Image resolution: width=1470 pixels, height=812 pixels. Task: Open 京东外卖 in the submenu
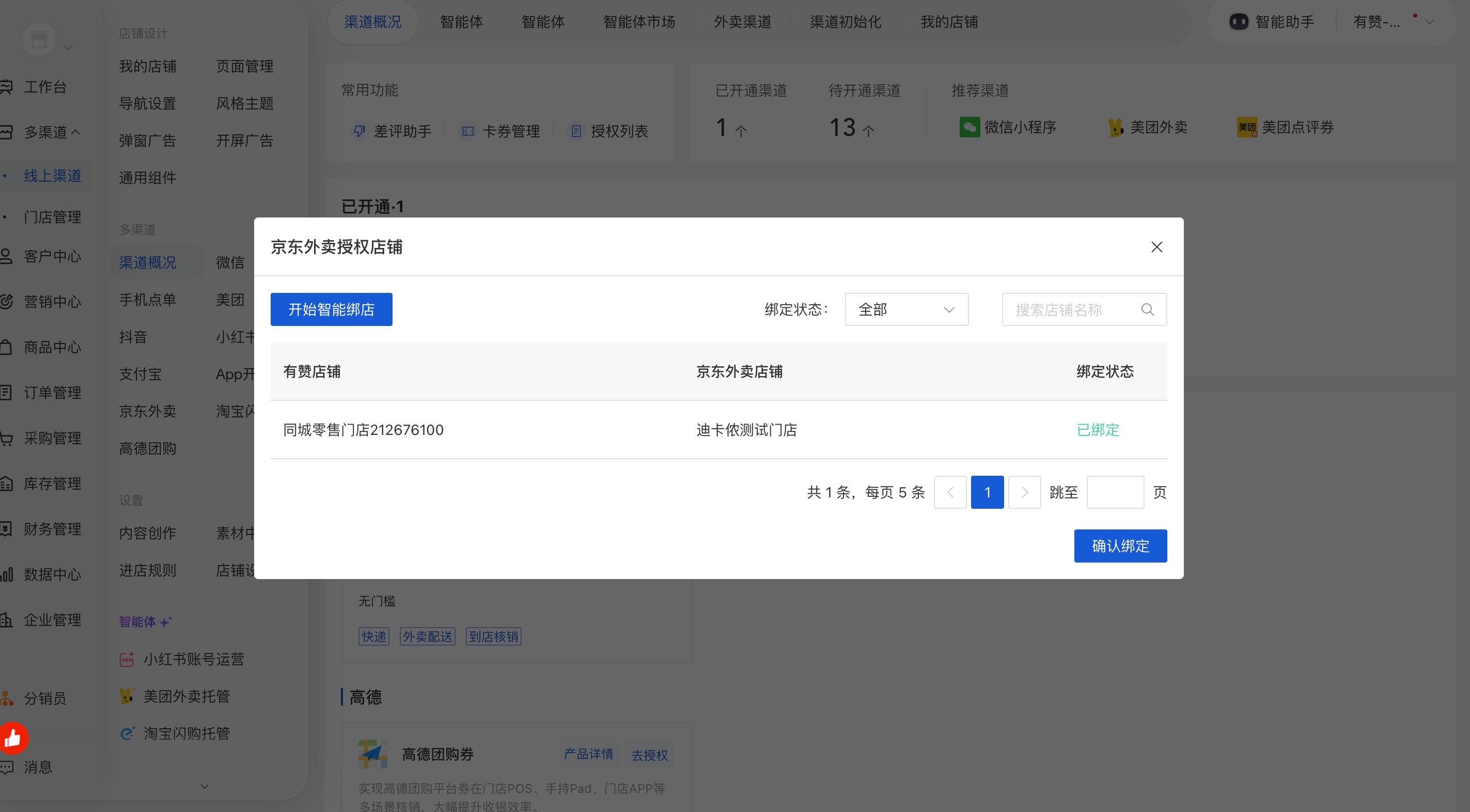click(147, 411)
